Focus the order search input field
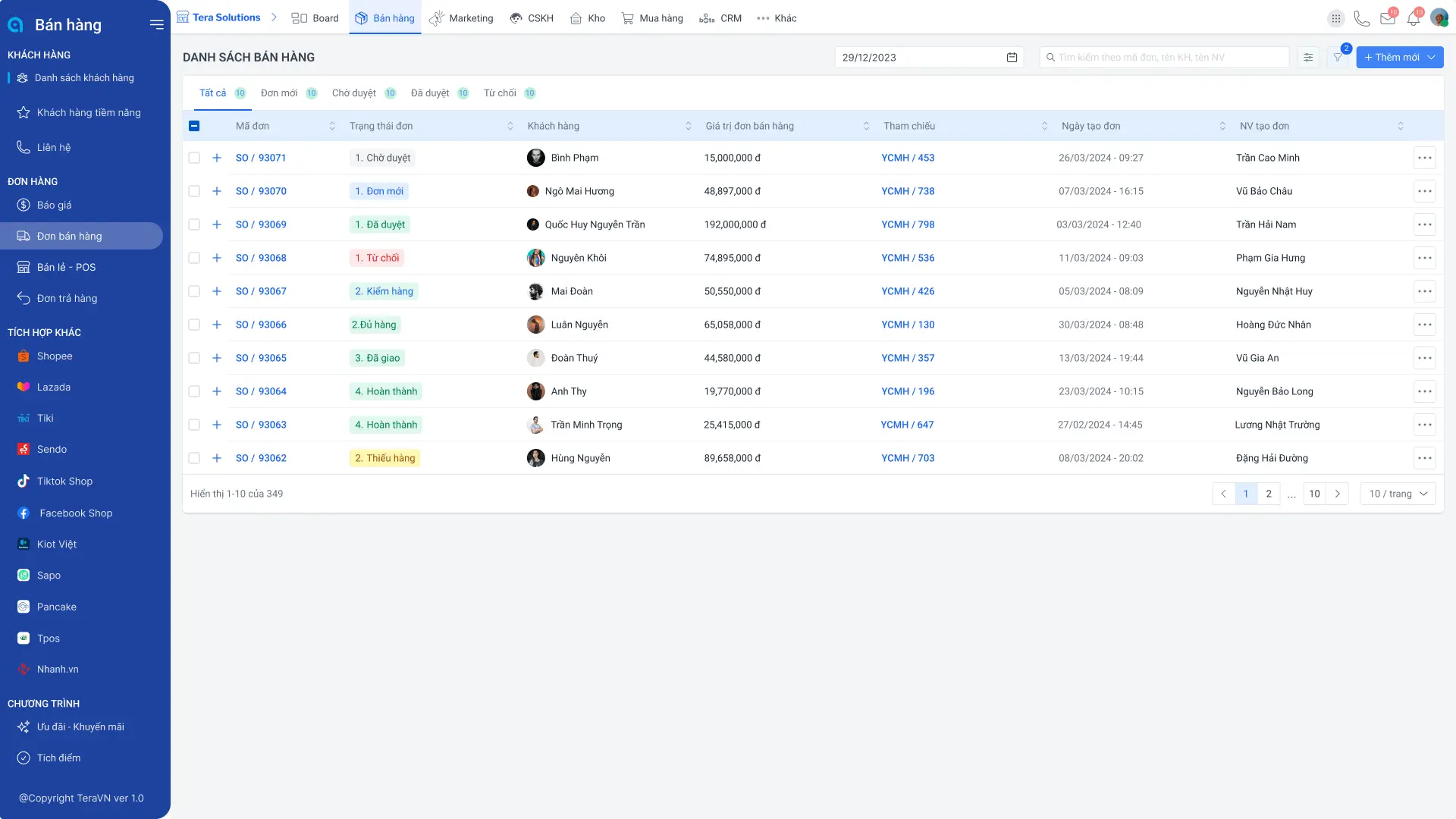The width and height of the screenshot is (1456, 819). [1164, 58]
